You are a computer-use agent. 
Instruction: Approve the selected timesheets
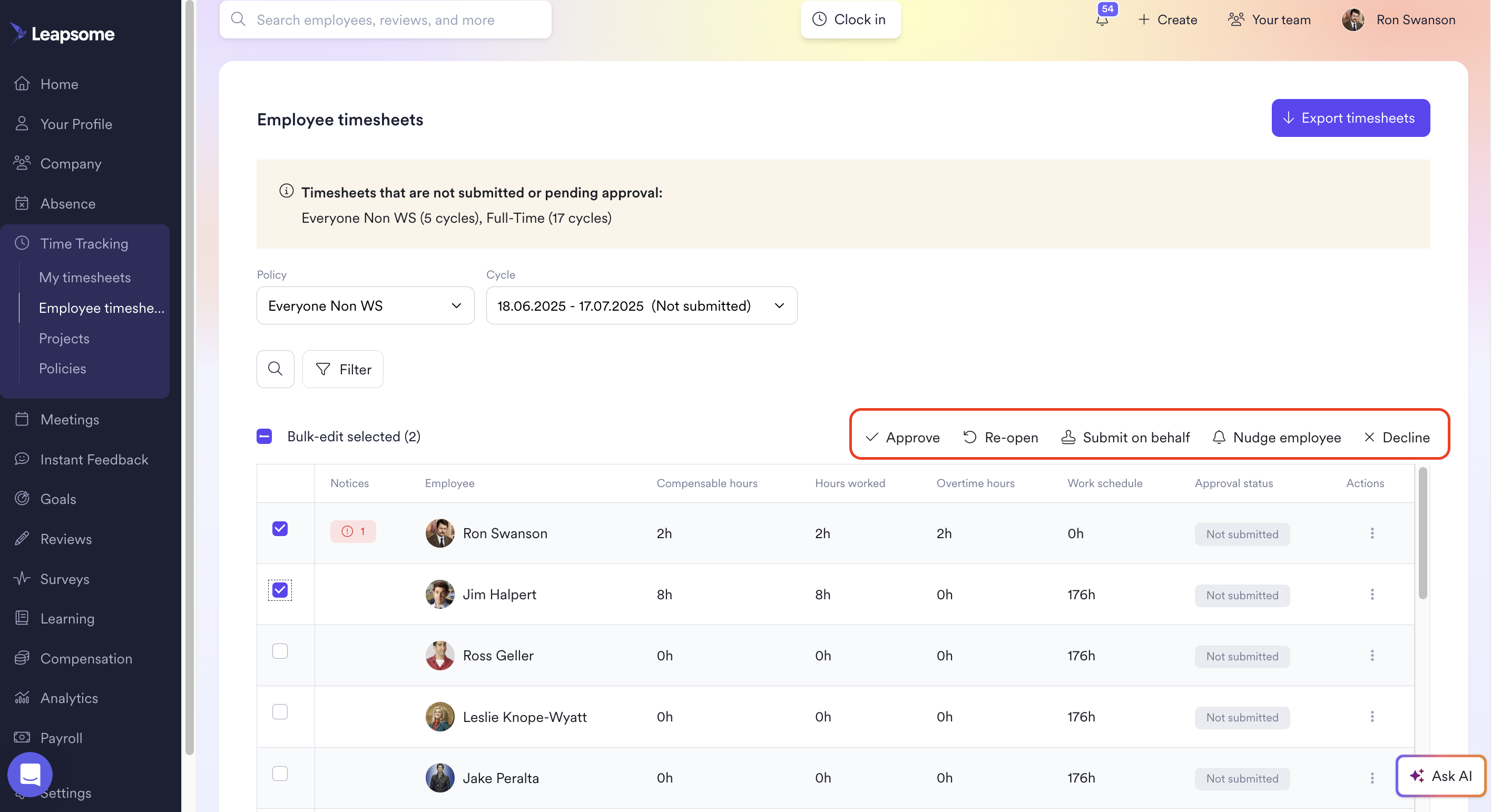[903, 437]
